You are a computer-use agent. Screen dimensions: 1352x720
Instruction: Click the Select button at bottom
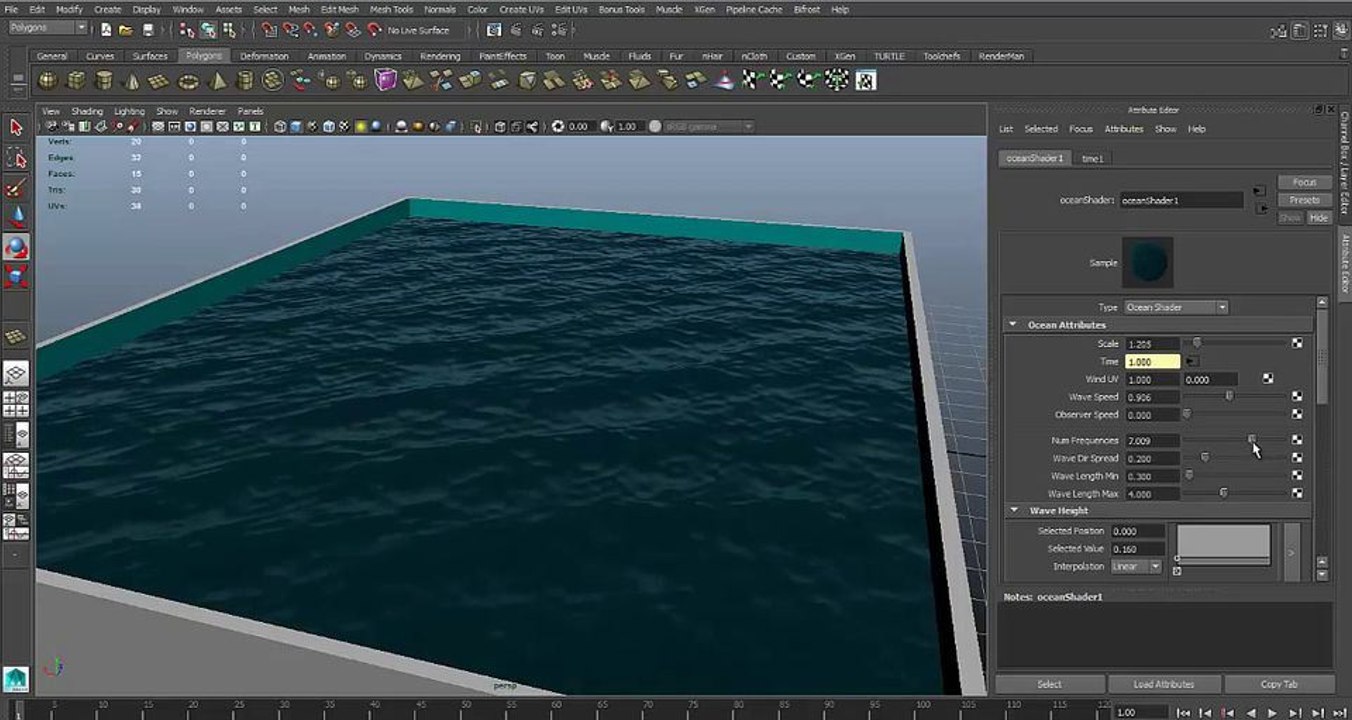[x=1049, y=684]
